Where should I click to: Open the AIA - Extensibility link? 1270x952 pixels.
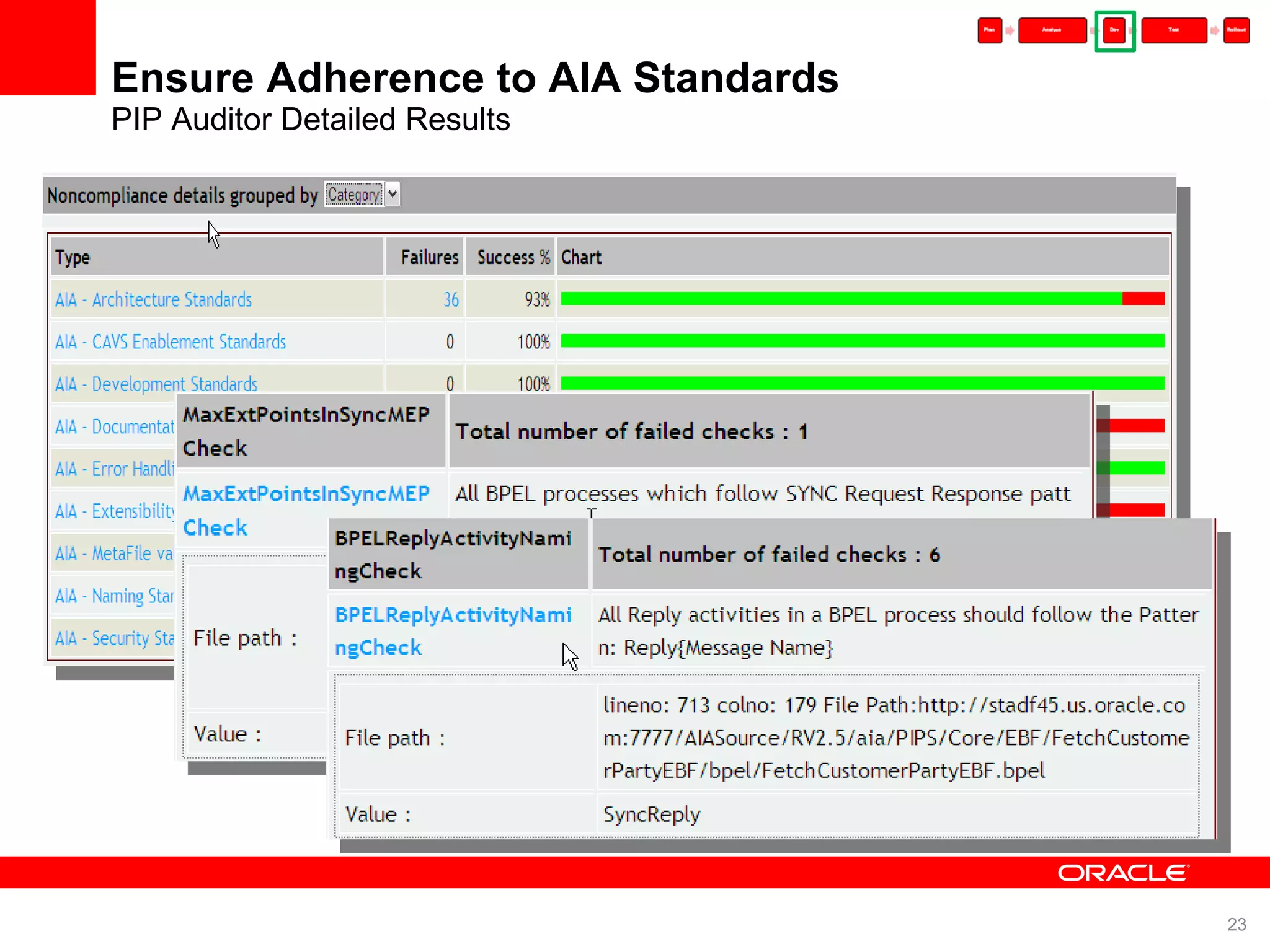pyautogui.click(x=115, y=511)
